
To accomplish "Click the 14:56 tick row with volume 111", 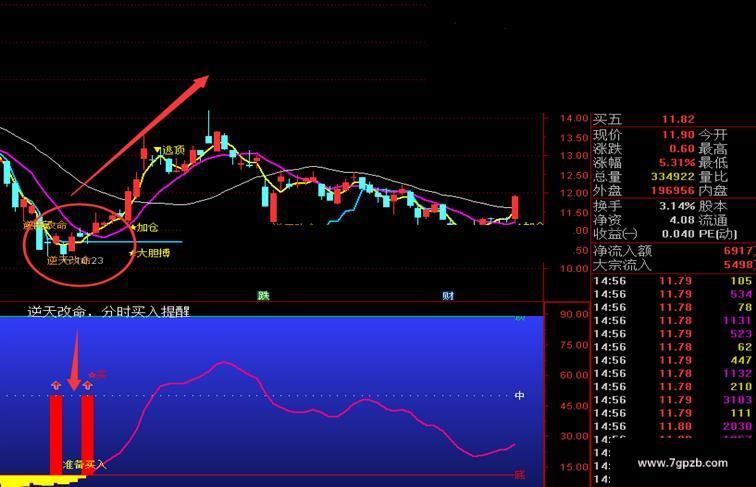I will 673,413.
